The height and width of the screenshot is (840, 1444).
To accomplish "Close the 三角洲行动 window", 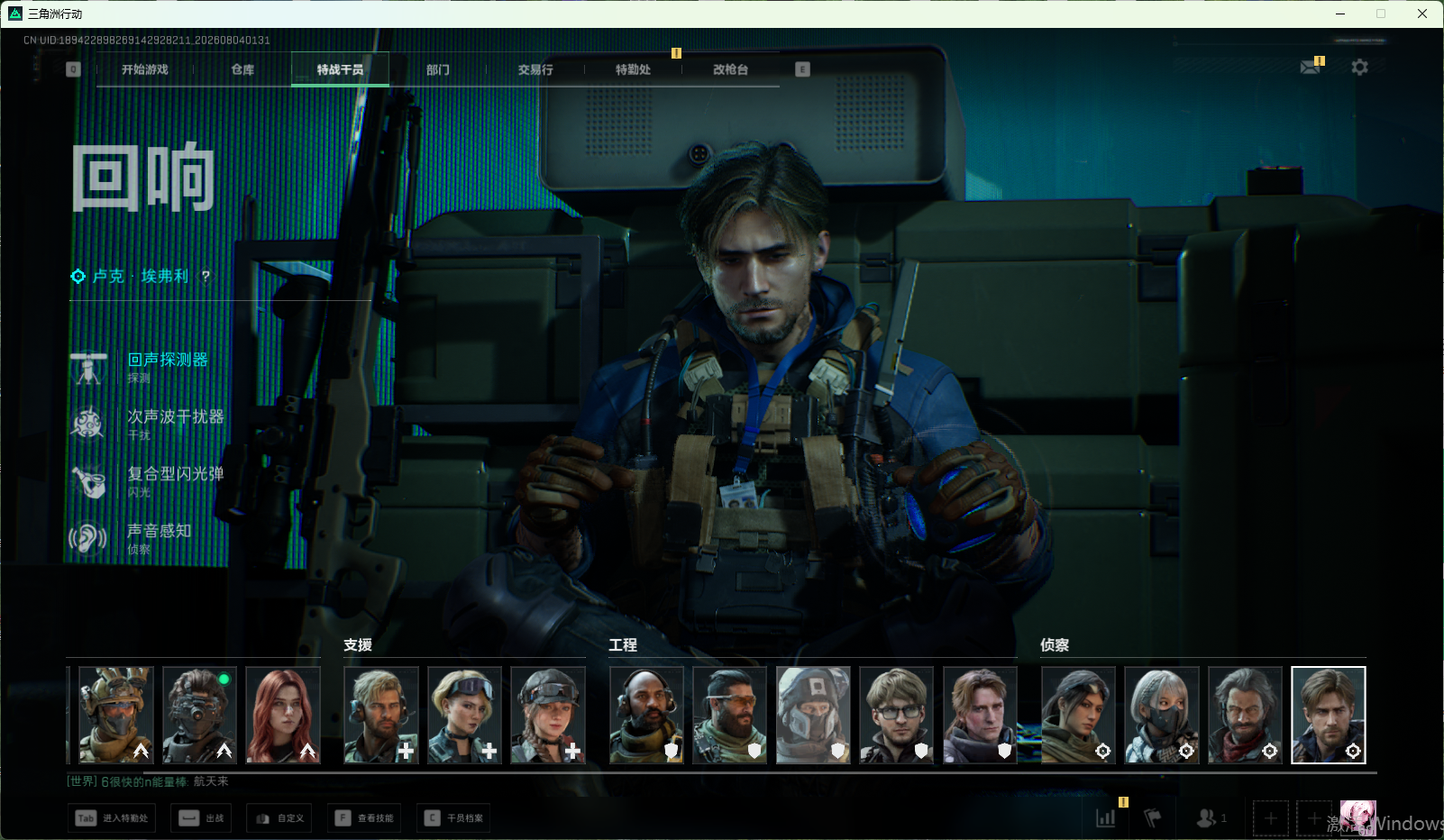I will pos(1422,14).
